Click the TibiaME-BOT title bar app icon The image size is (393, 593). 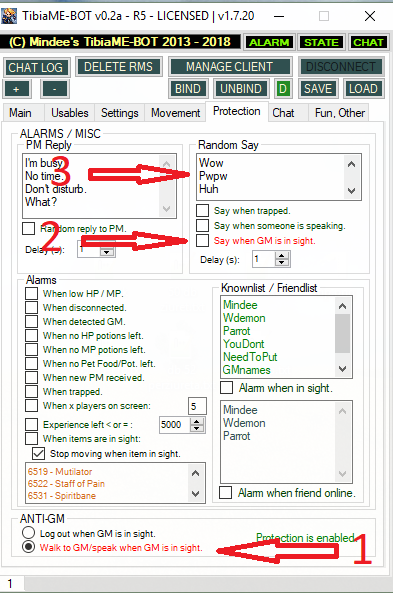point(9,16)
